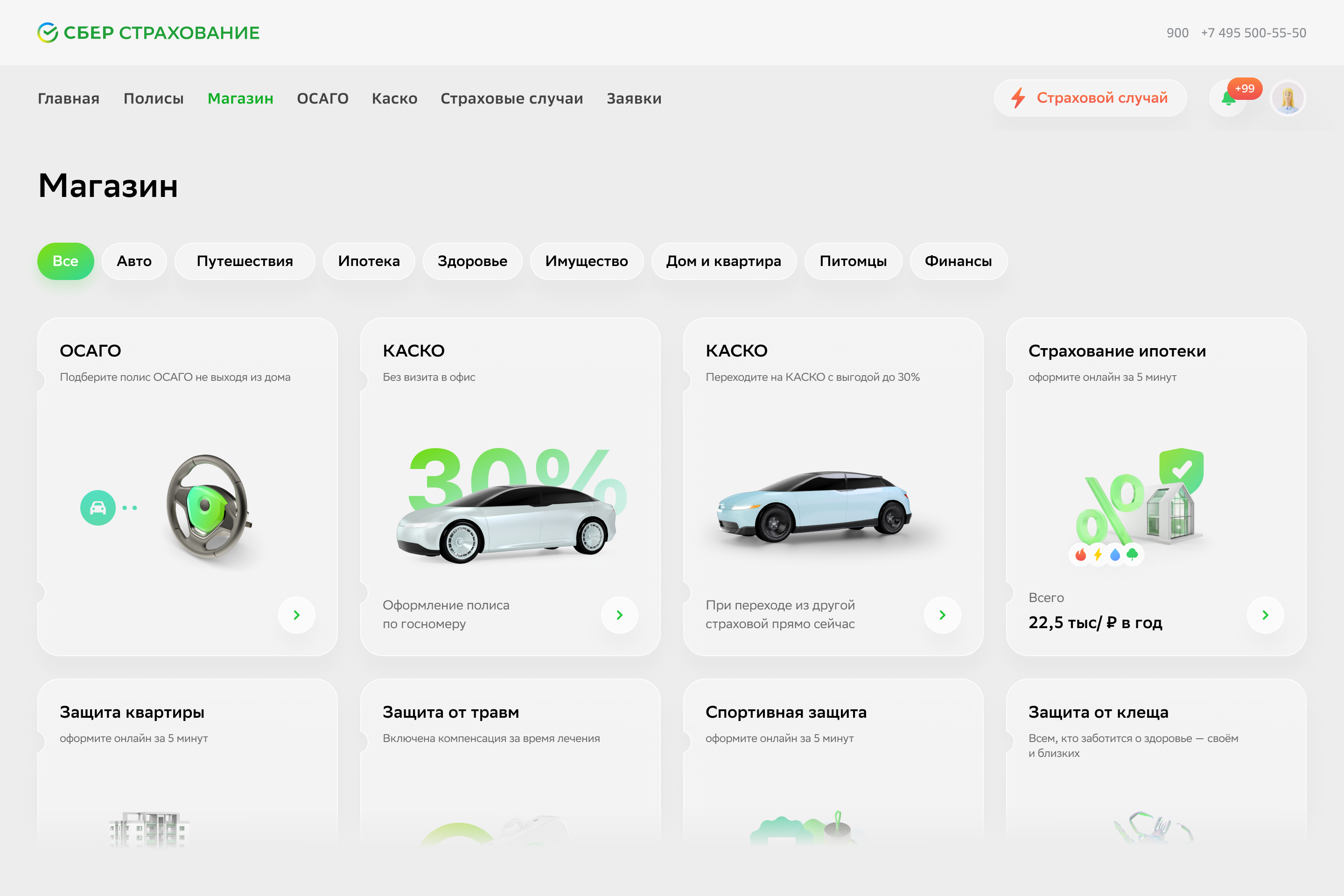This screenshot has width=1344, height=896.
Task: Select the Все filter chip
Action: pos(65,261)
